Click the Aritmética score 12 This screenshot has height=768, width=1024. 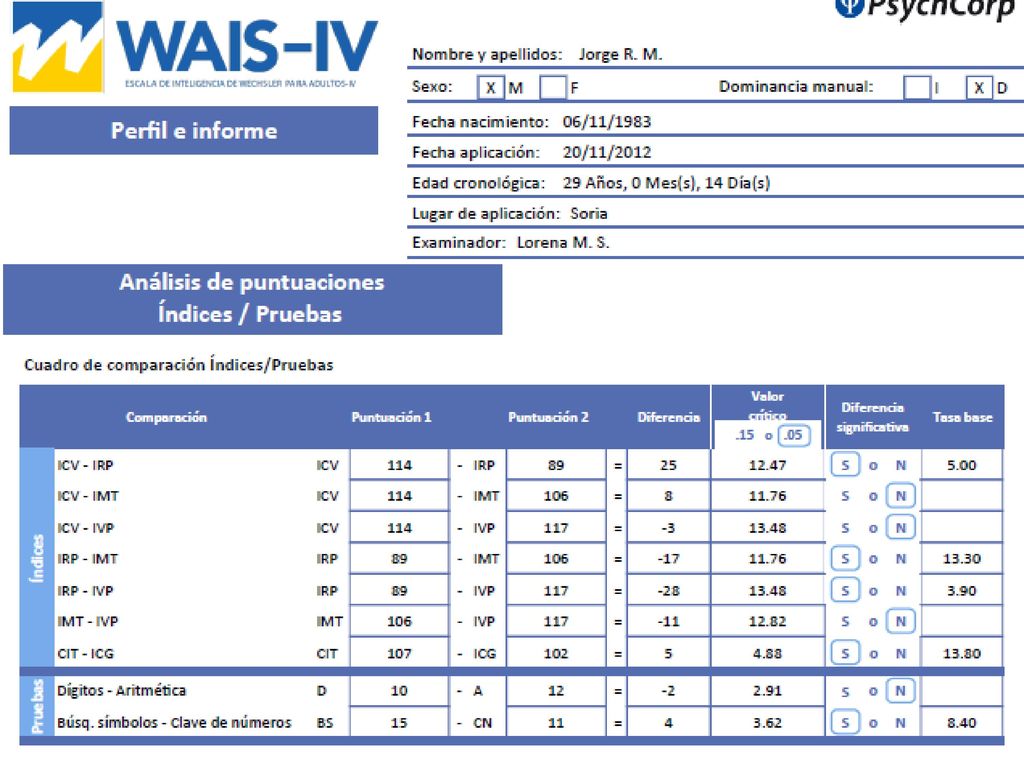pos(556,690)
